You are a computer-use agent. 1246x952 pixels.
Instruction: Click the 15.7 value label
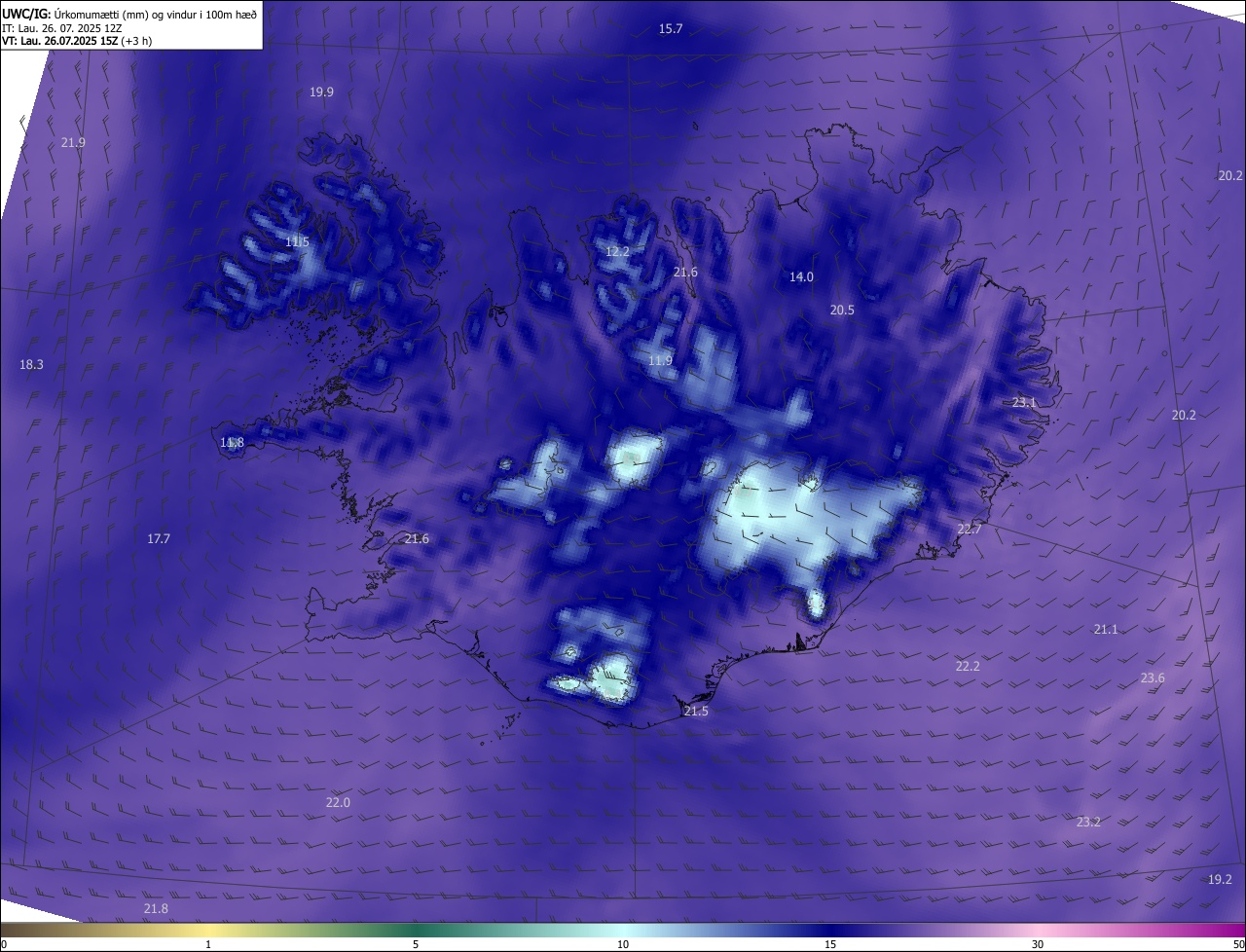click(x=671, y=29)
